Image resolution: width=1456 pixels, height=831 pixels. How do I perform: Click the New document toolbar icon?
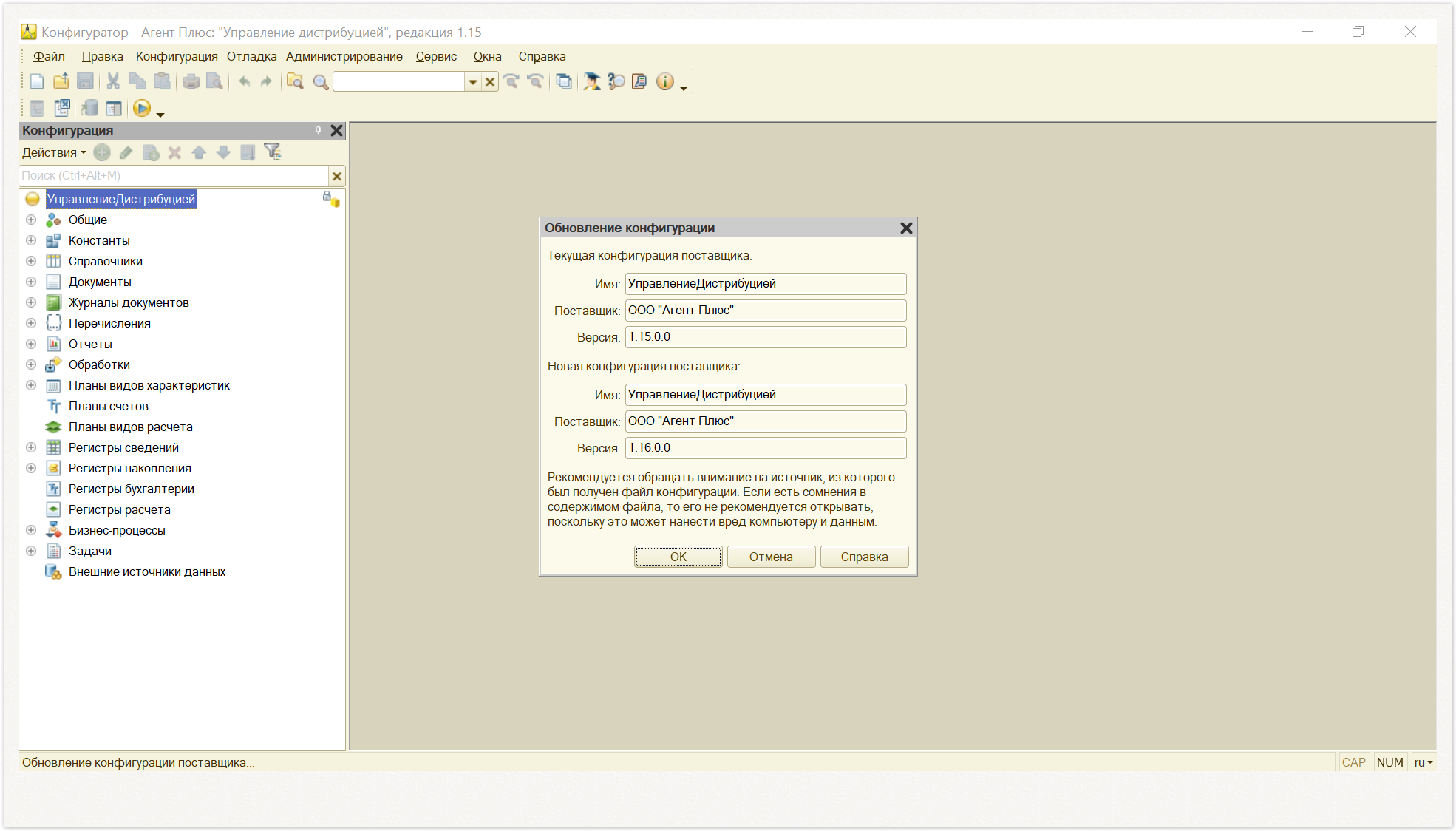[37, 82]
